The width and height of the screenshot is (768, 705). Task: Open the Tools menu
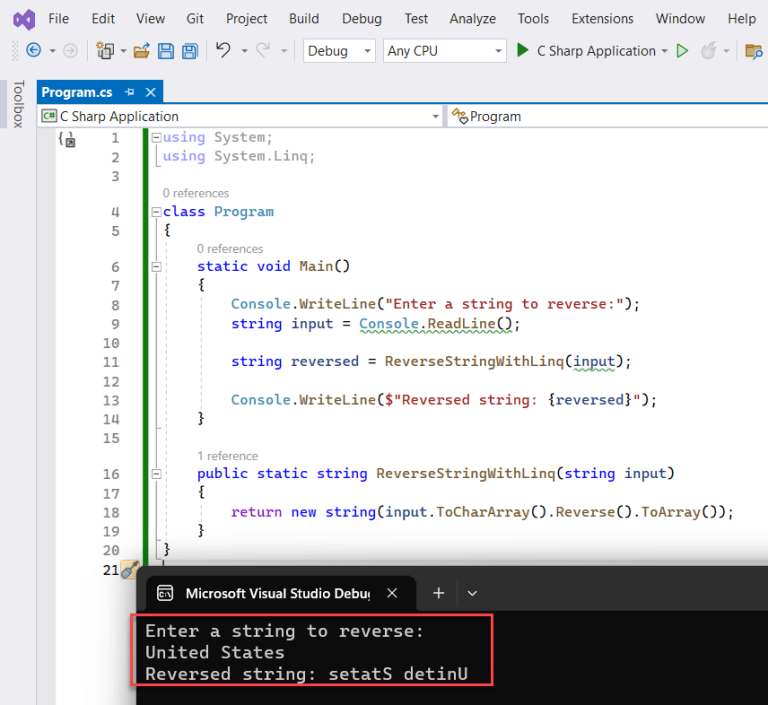533,19
